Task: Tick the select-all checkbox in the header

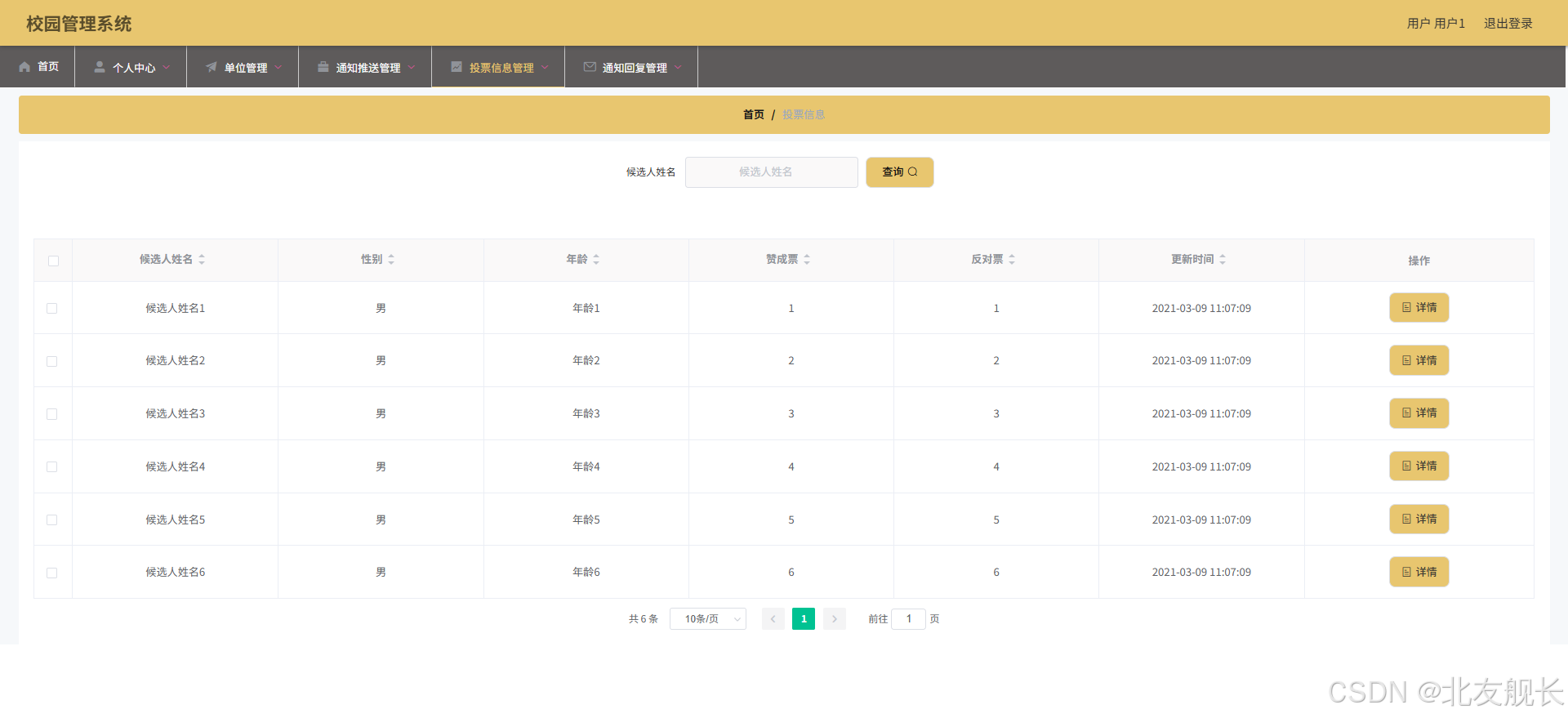Action: (53, 261)
